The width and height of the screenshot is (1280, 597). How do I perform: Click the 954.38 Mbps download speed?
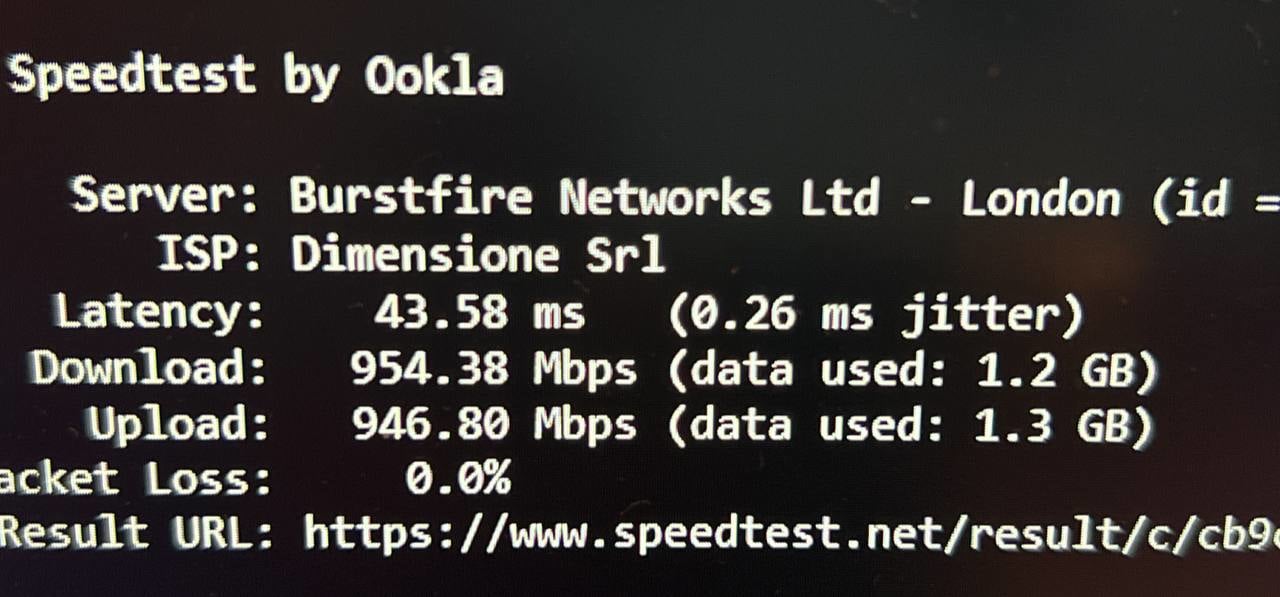tap(492, 370)
